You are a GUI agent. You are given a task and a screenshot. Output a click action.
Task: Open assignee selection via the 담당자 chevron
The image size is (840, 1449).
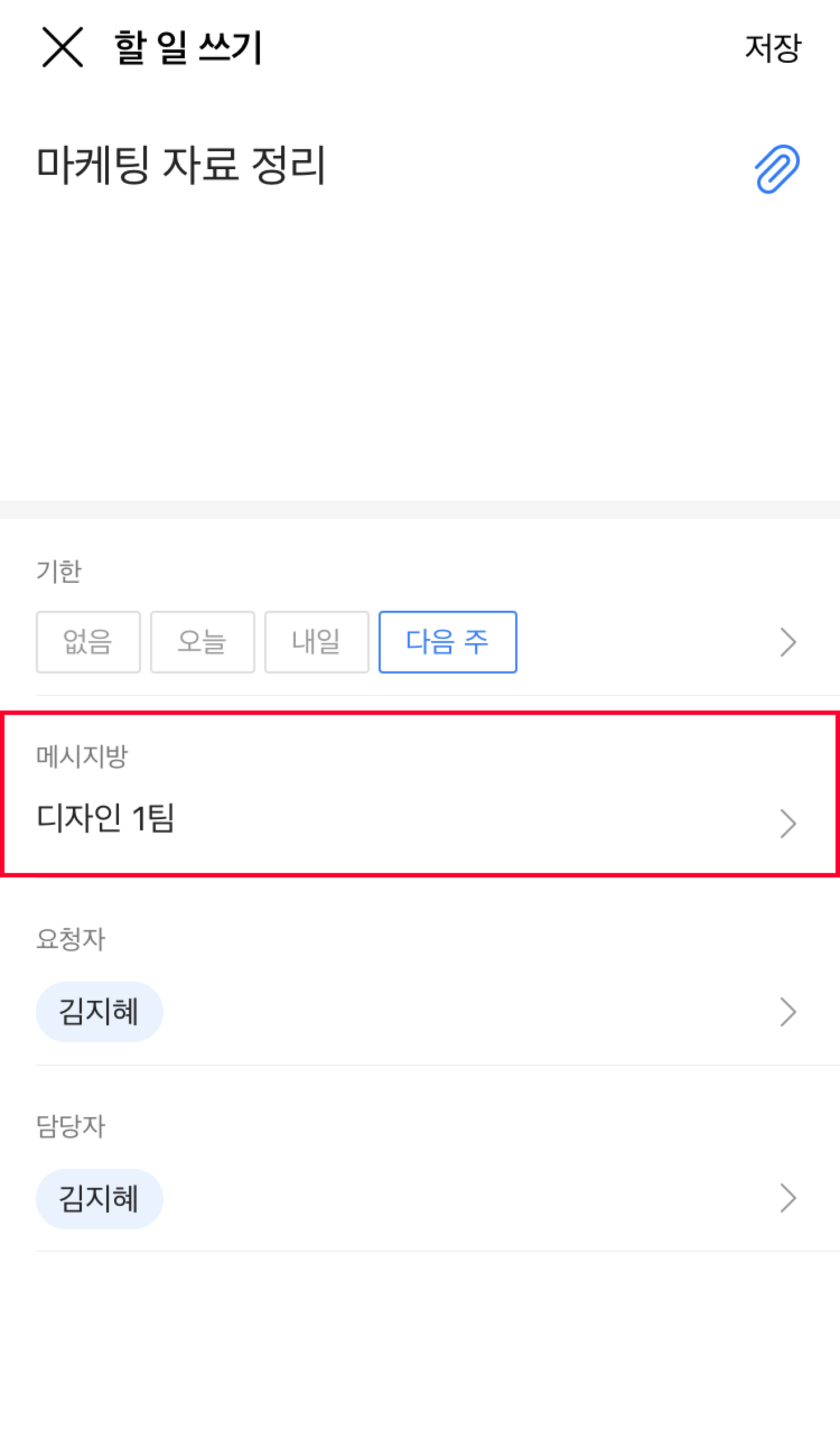[x=788, y=1199]
